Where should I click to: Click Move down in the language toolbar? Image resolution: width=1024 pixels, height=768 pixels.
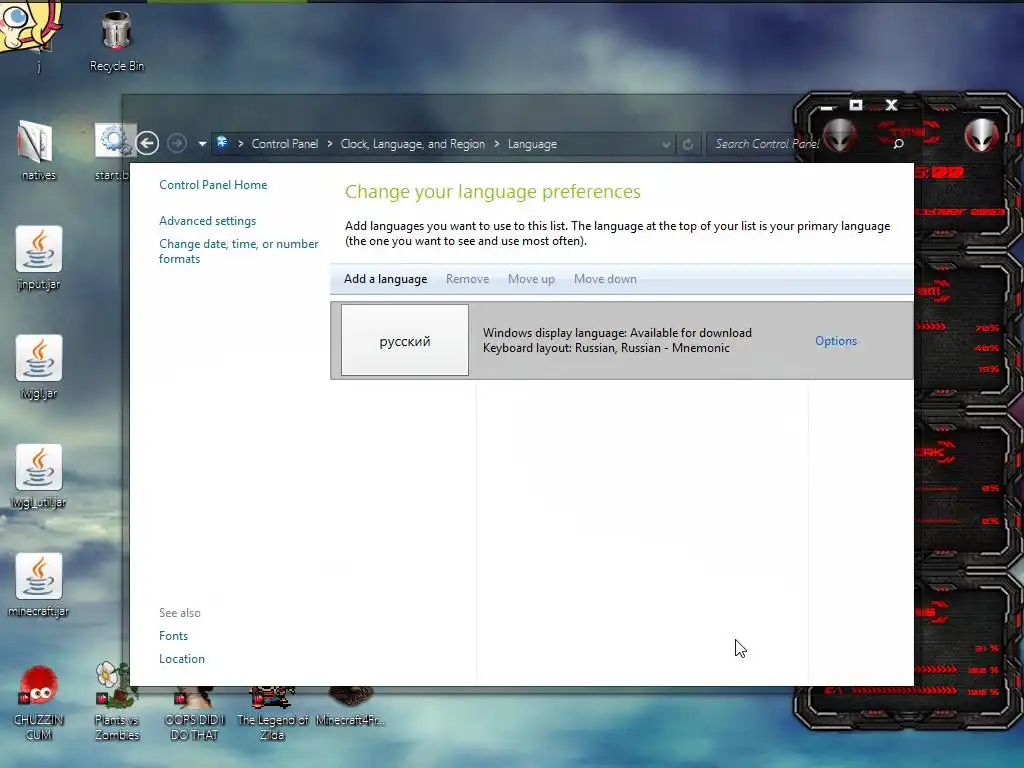pos(605,279)
